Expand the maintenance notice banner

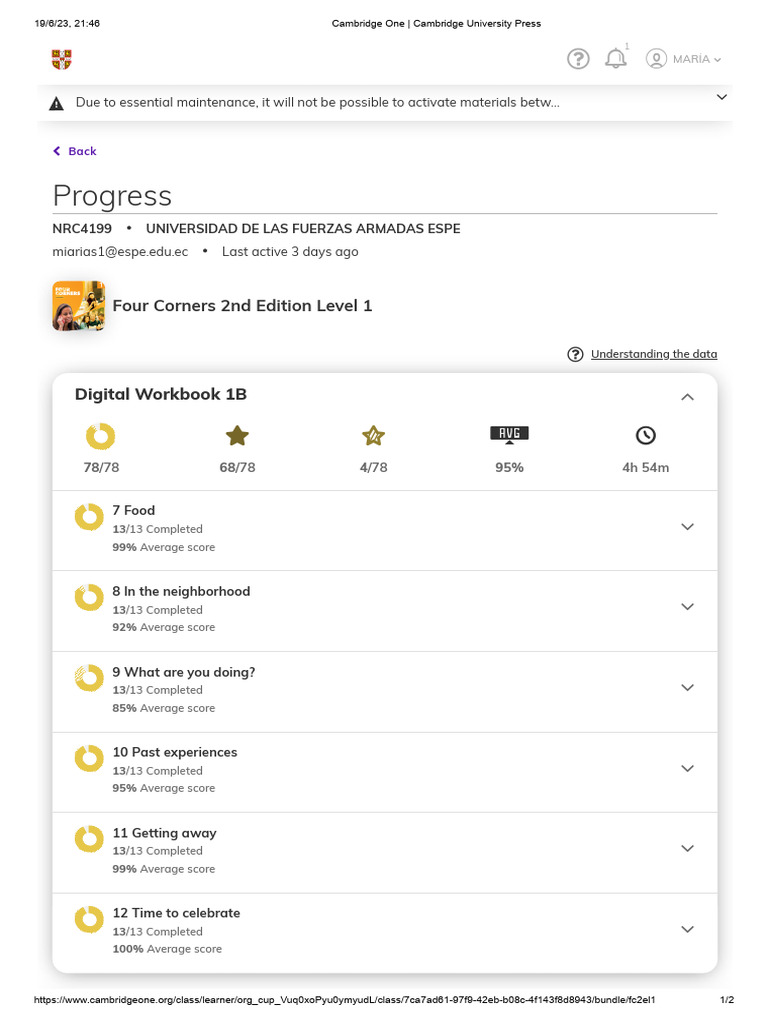point(721,97)
